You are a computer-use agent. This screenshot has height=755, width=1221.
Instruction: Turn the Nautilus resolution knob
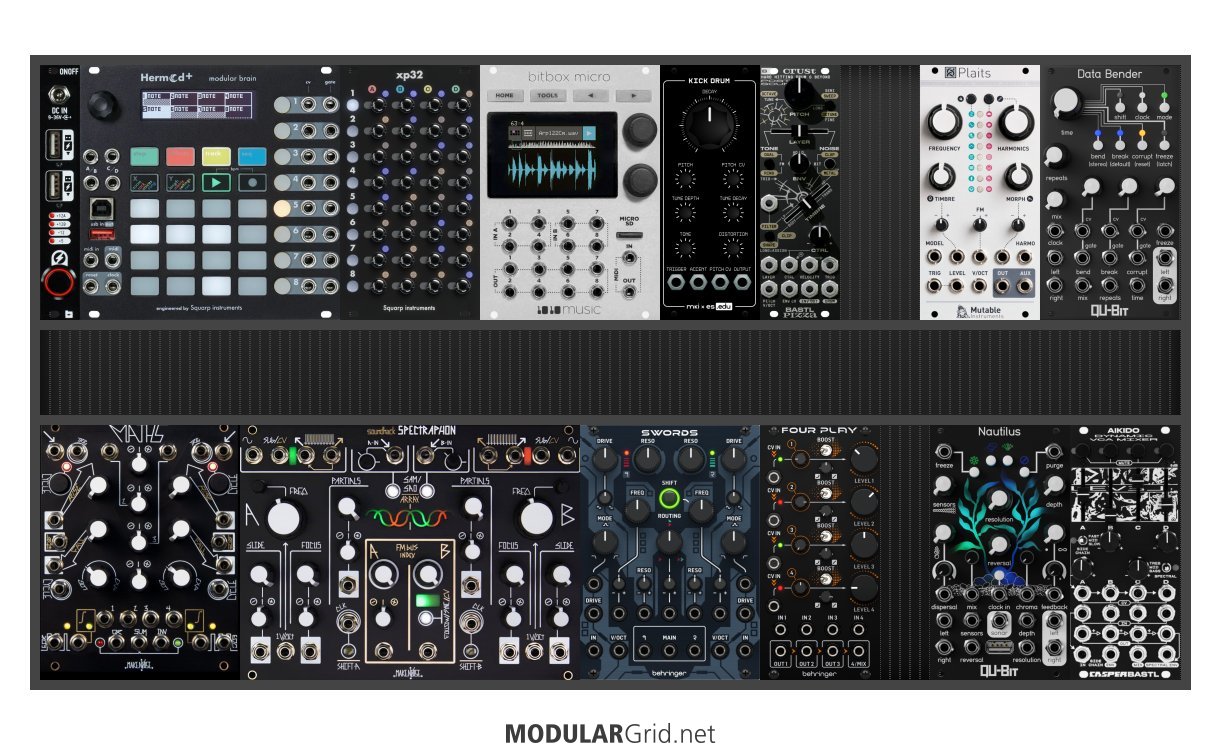(x=999, y=500)
